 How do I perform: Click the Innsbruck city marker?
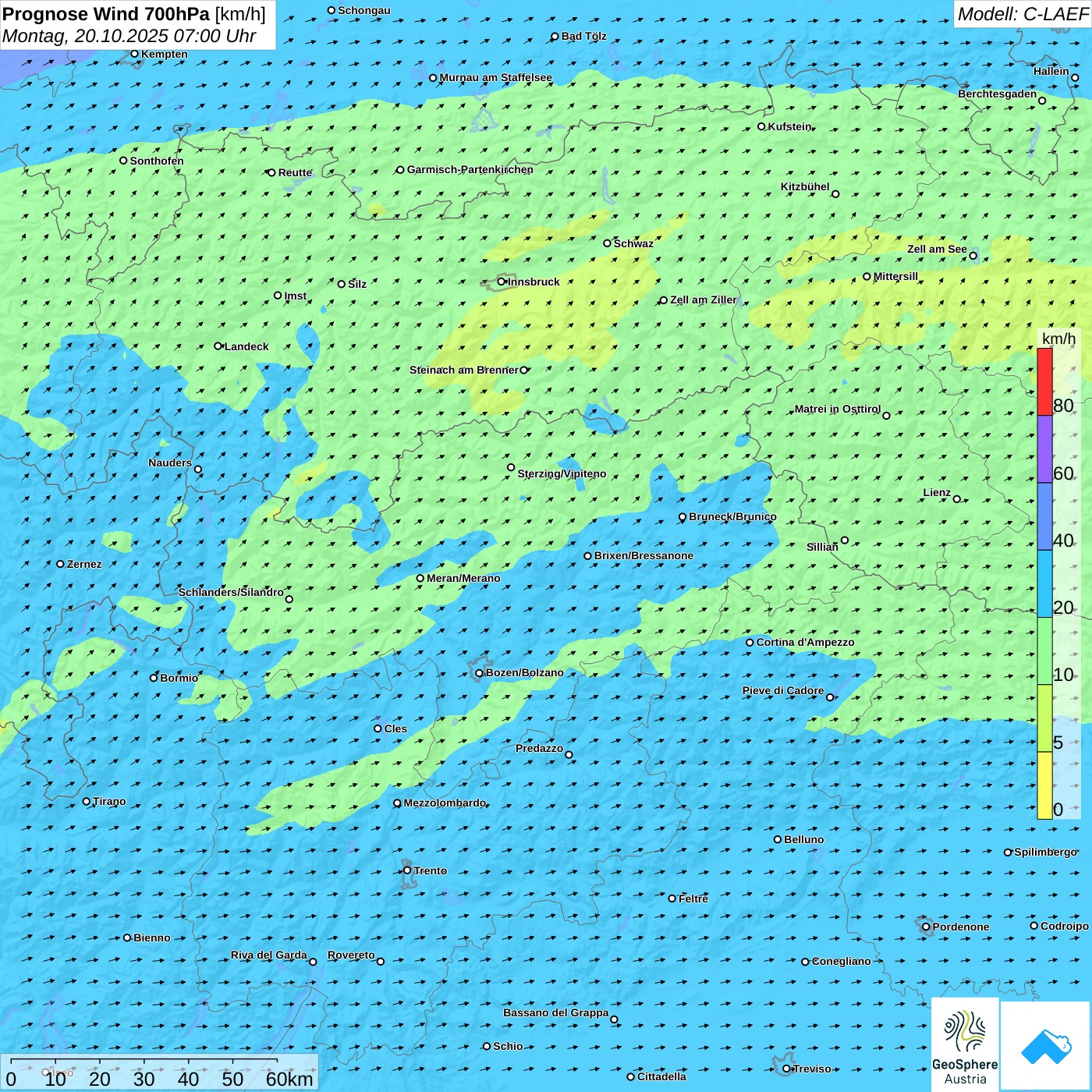(502, 282)
